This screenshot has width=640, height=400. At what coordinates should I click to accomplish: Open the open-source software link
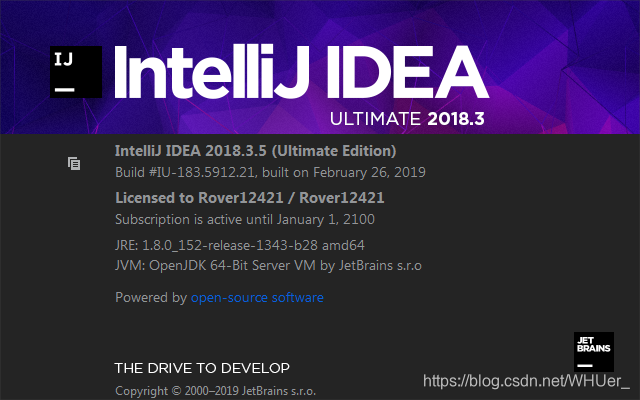coord(257,298)
